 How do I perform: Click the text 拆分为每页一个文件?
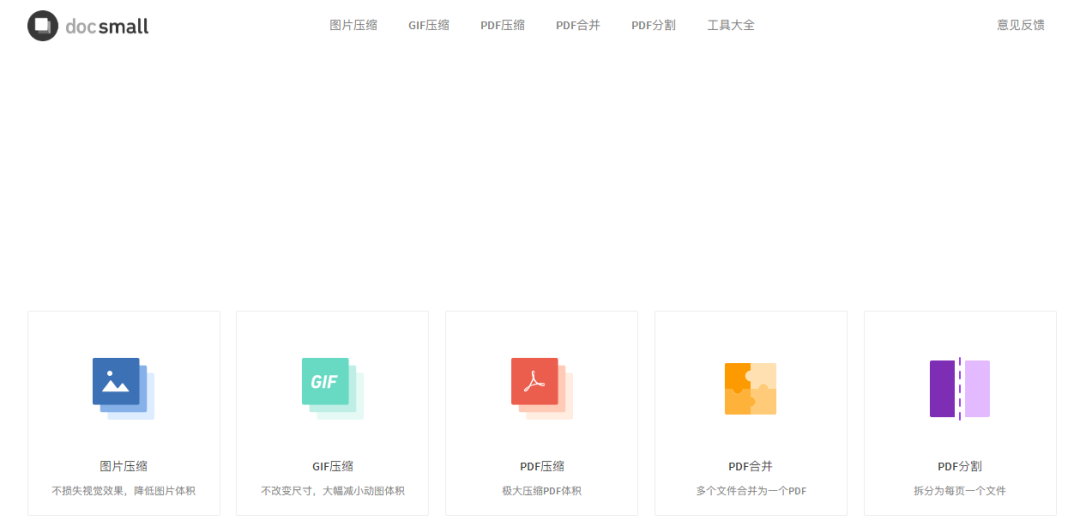click(960, 491)
